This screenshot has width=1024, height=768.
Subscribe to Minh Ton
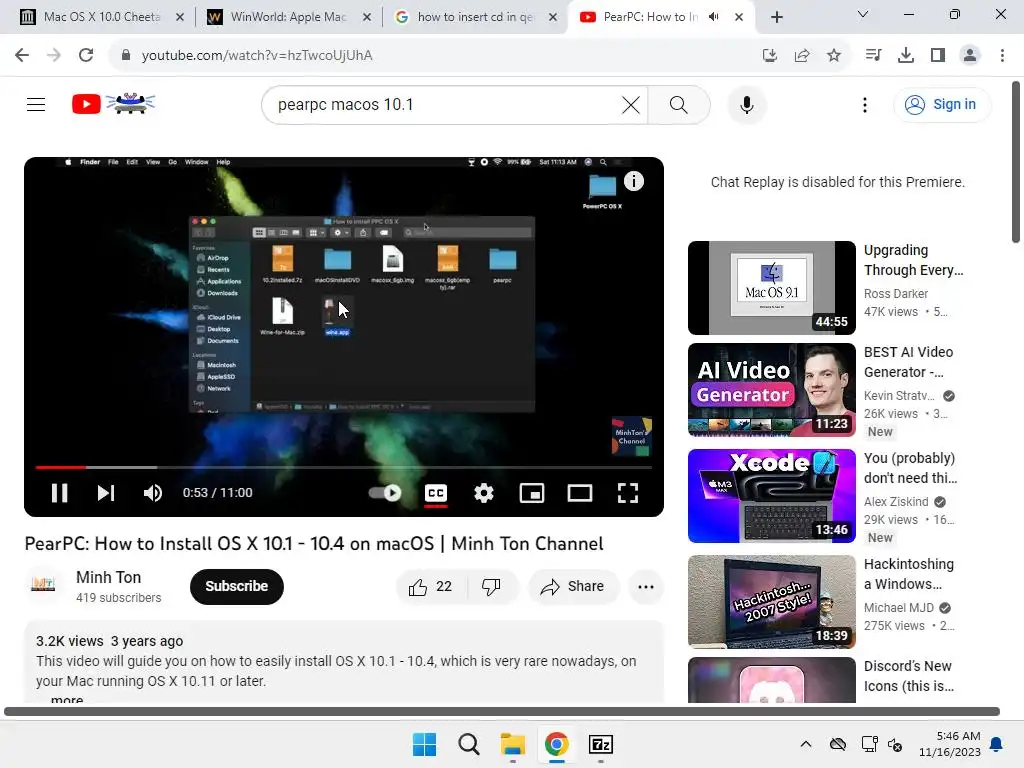[236, 586]
